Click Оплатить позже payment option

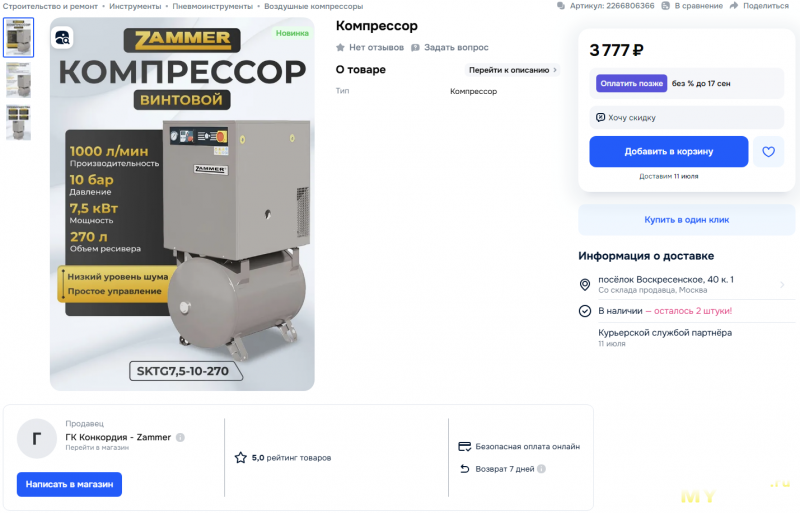click(x=631, y=83)
